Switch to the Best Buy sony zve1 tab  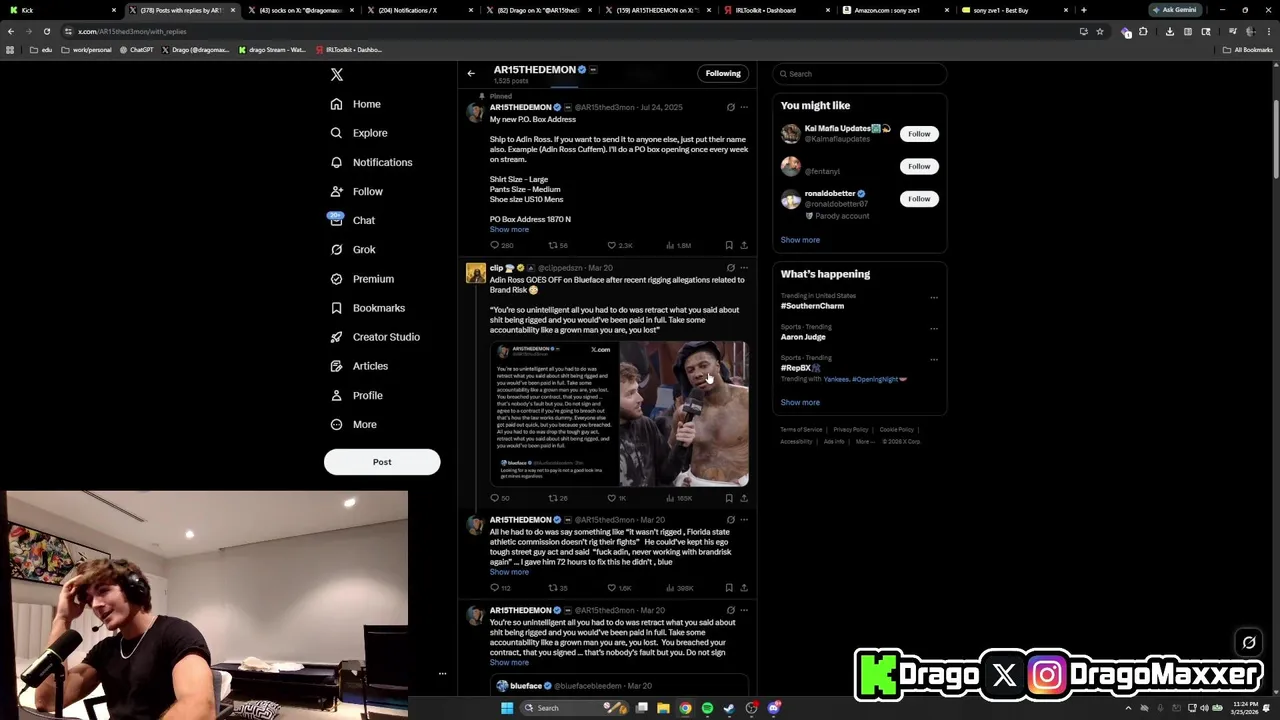(x=1013, y=10)
